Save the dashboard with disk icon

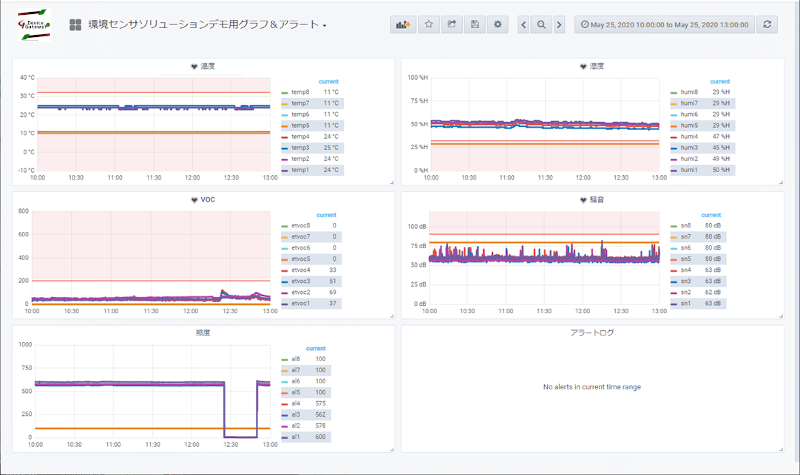474,24
